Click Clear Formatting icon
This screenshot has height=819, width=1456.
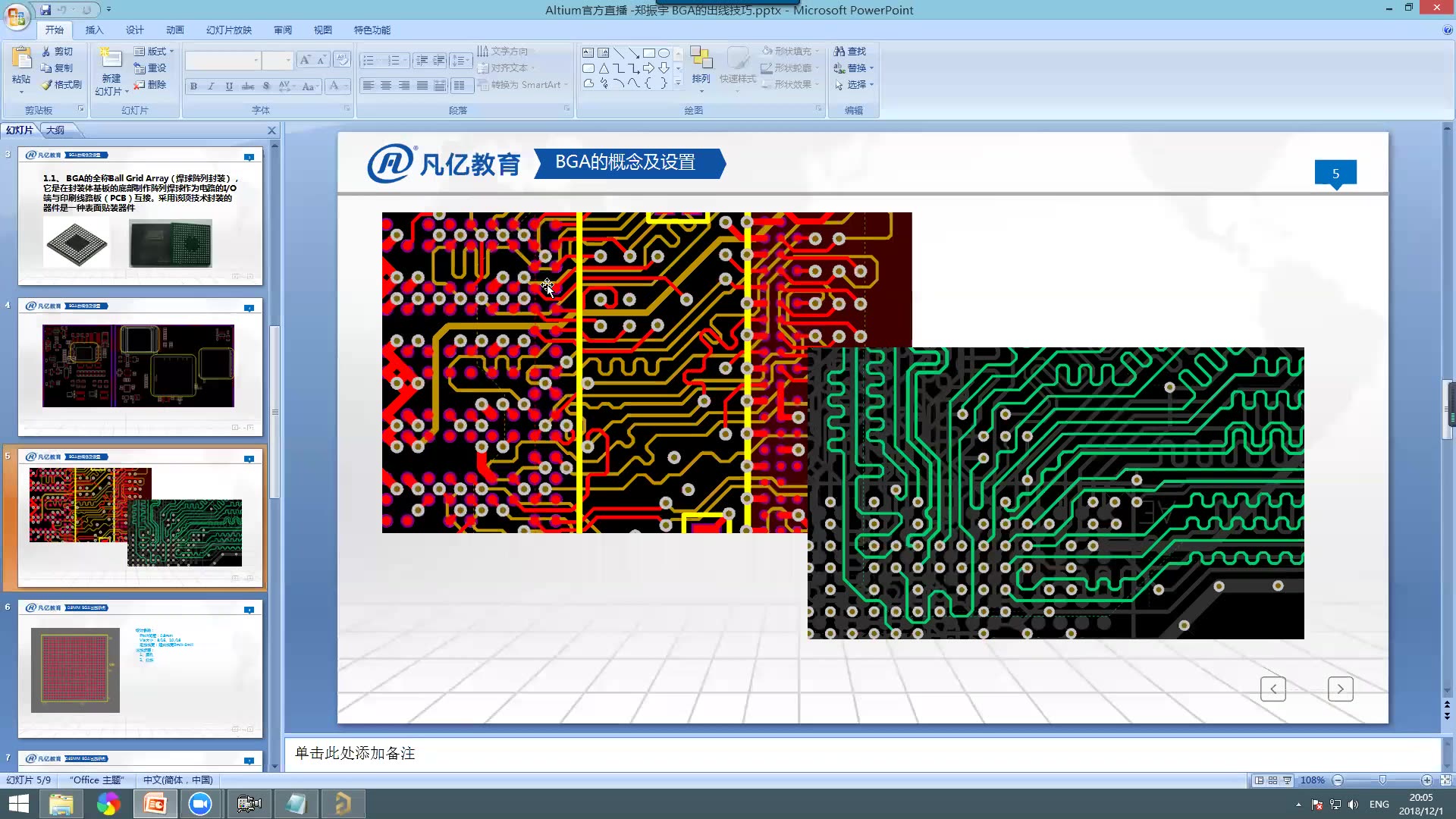pyautogui.click(x=342, y=61)
